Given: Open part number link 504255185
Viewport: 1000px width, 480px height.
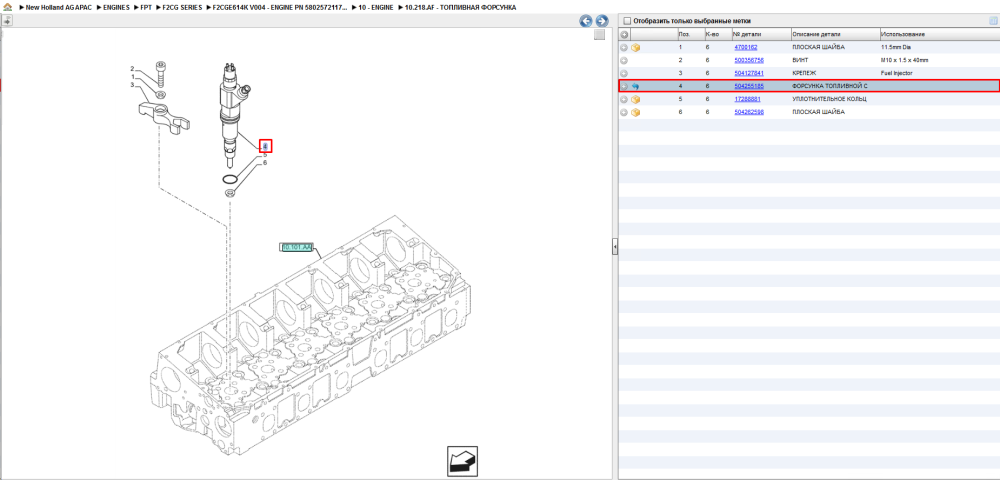Looking at the screenshot, I should coord(749,86).
